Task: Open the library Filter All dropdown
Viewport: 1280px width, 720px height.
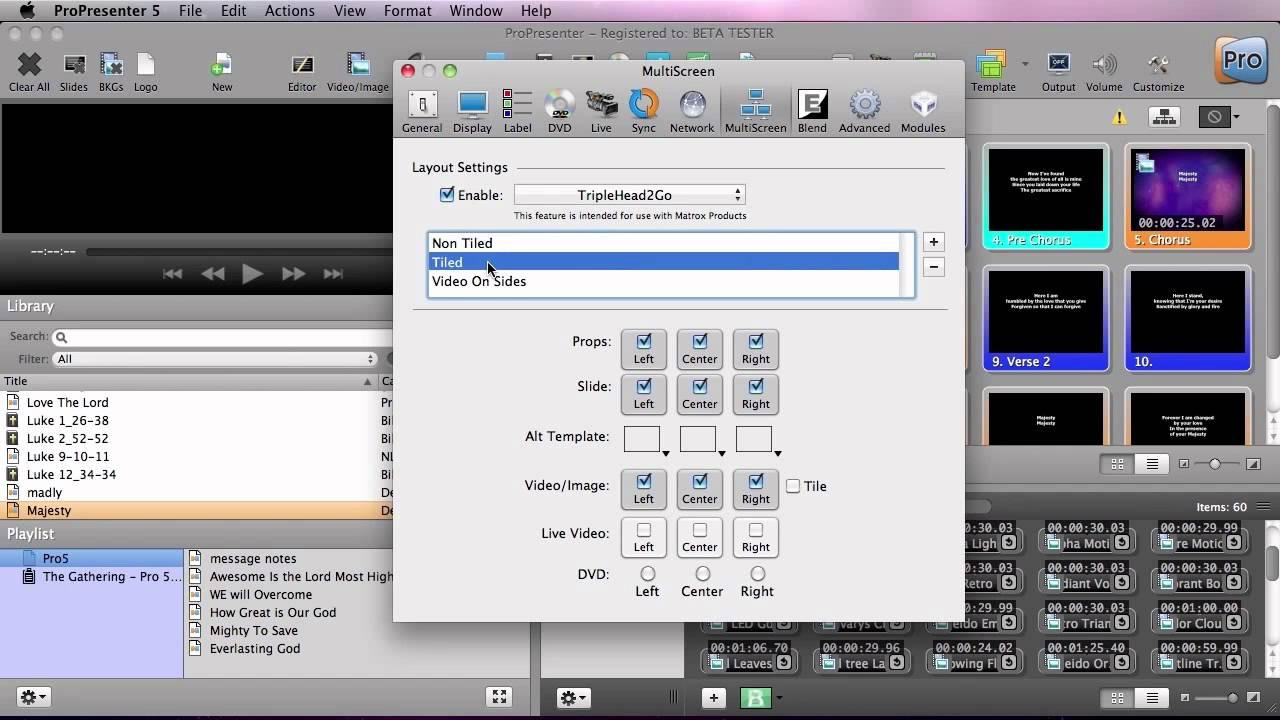Action: click(215, 359)
